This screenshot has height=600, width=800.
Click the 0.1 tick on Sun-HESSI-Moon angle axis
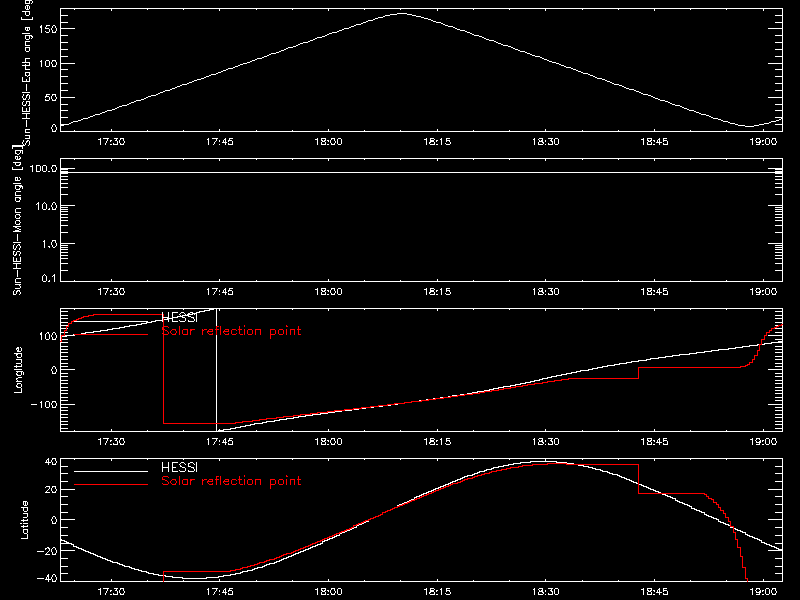coord(49,278)
